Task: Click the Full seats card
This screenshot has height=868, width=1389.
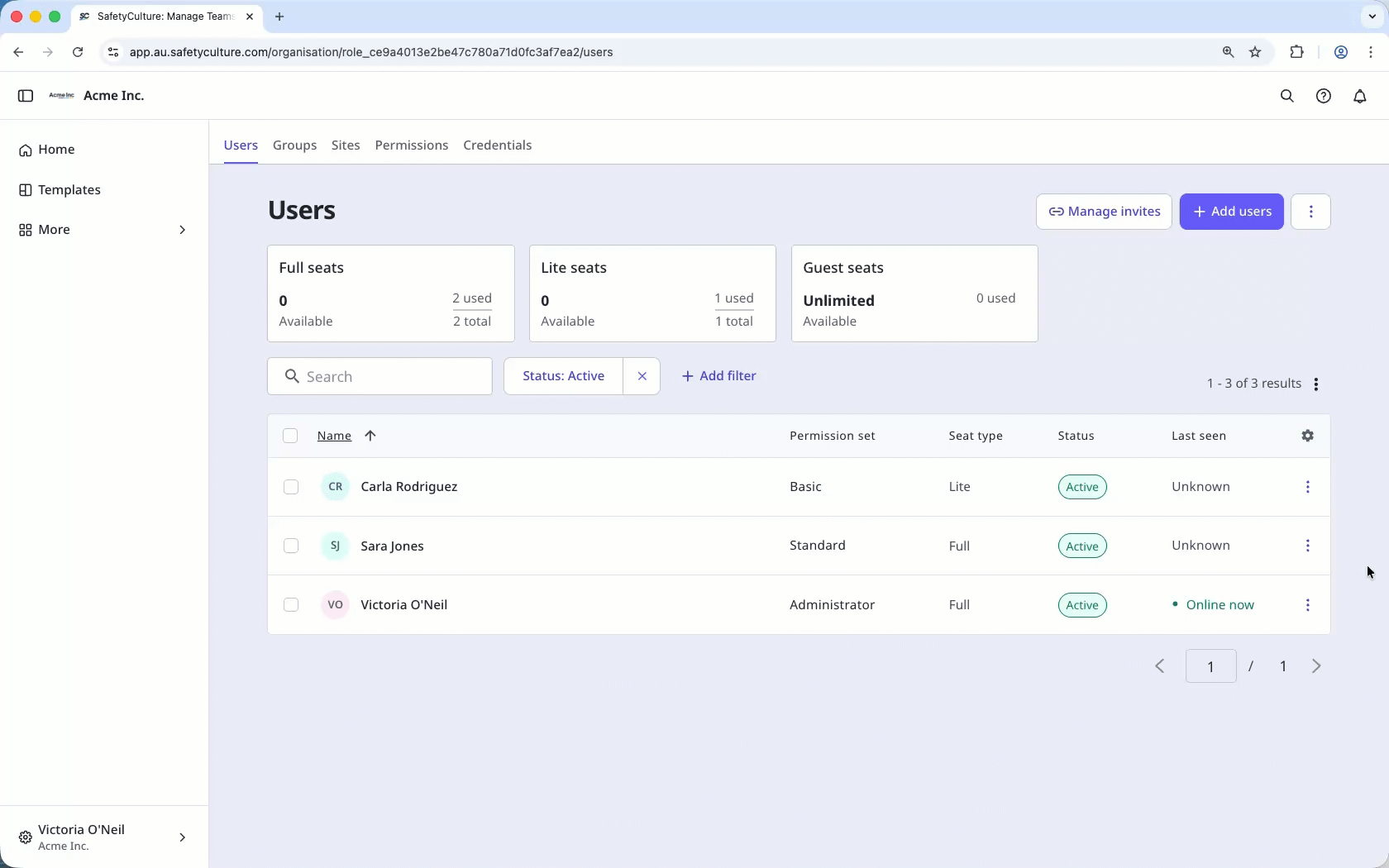Action: (391, 293)
